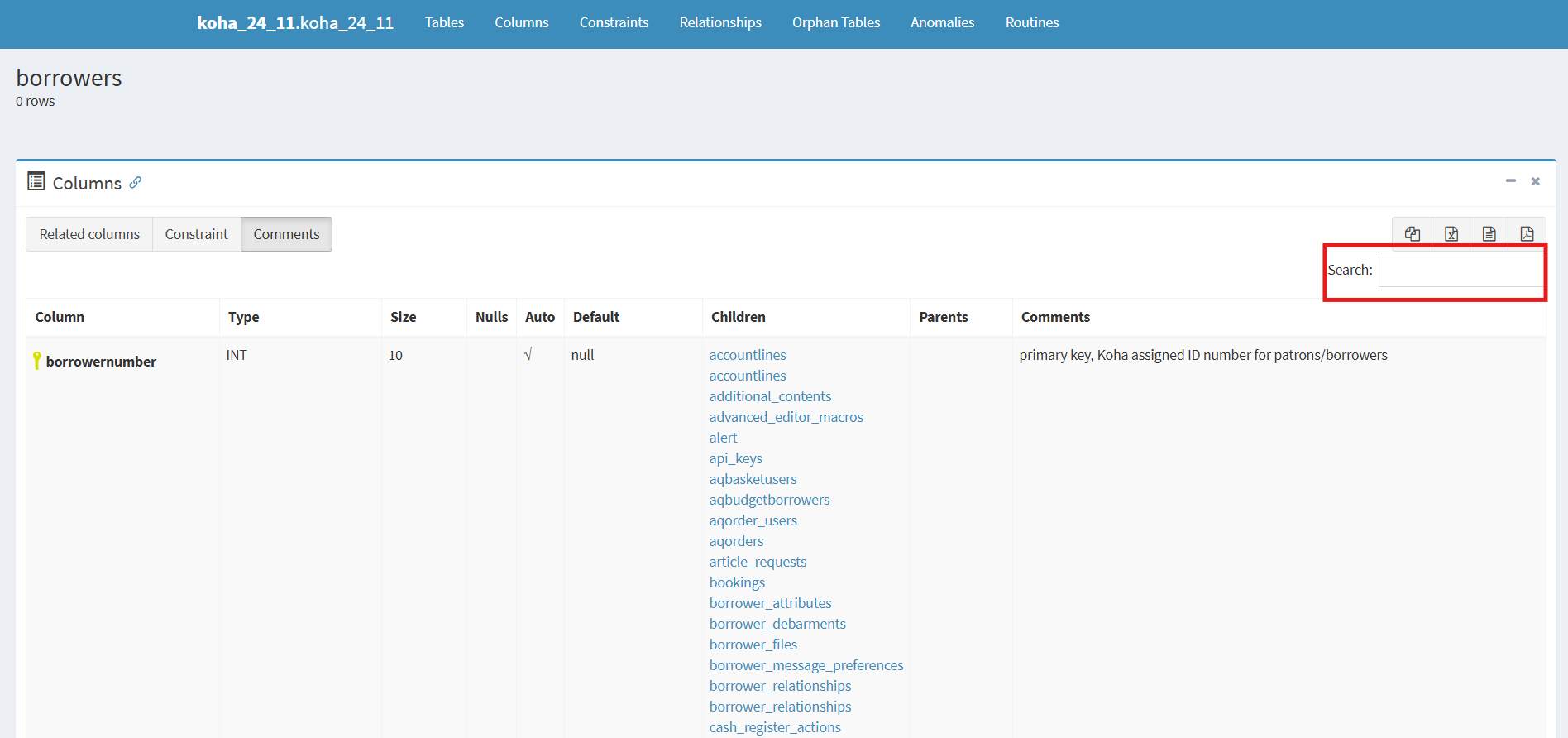Sort by the Auto column header
The image size is (1568, 738).
tap(540, 317)
